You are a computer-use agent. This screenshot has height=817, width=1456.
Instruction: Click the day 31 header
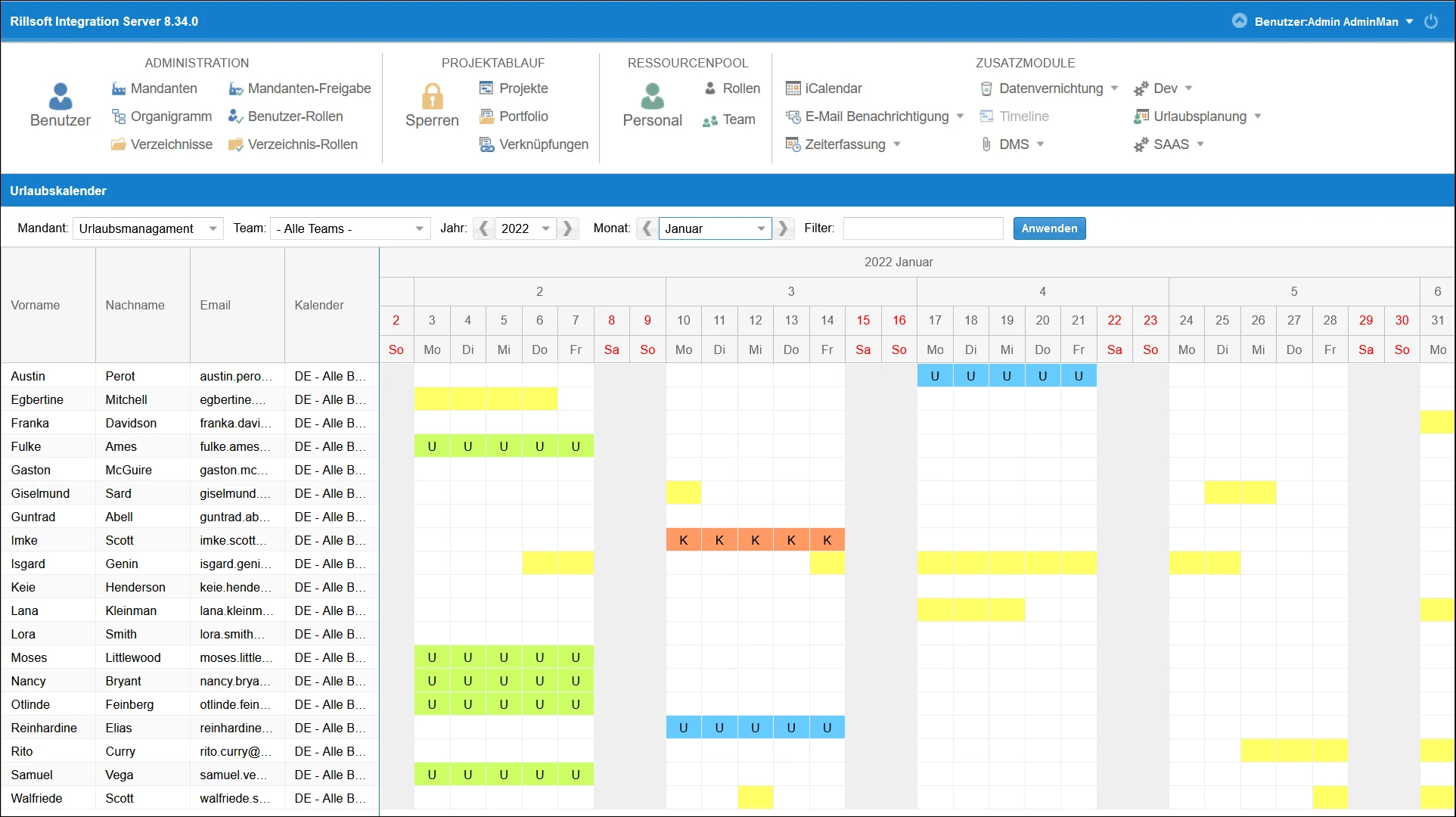pos(1437,320)
